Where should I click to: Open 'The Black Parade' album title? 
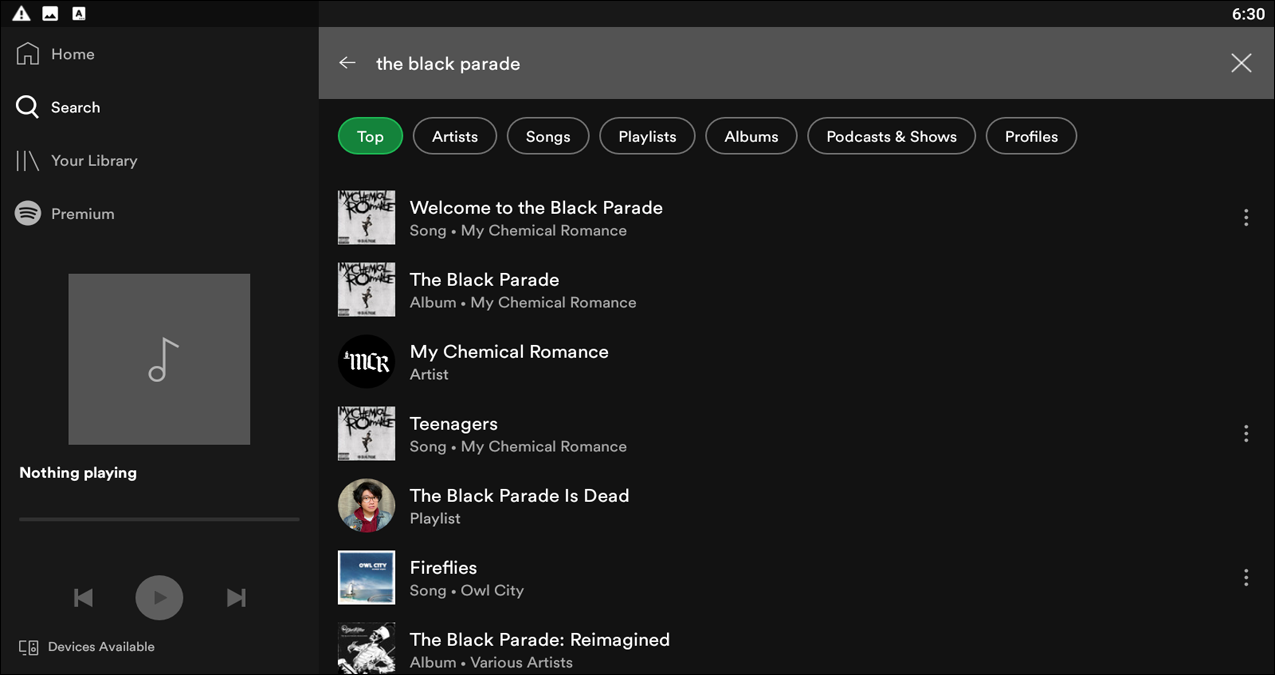(484, 280)
